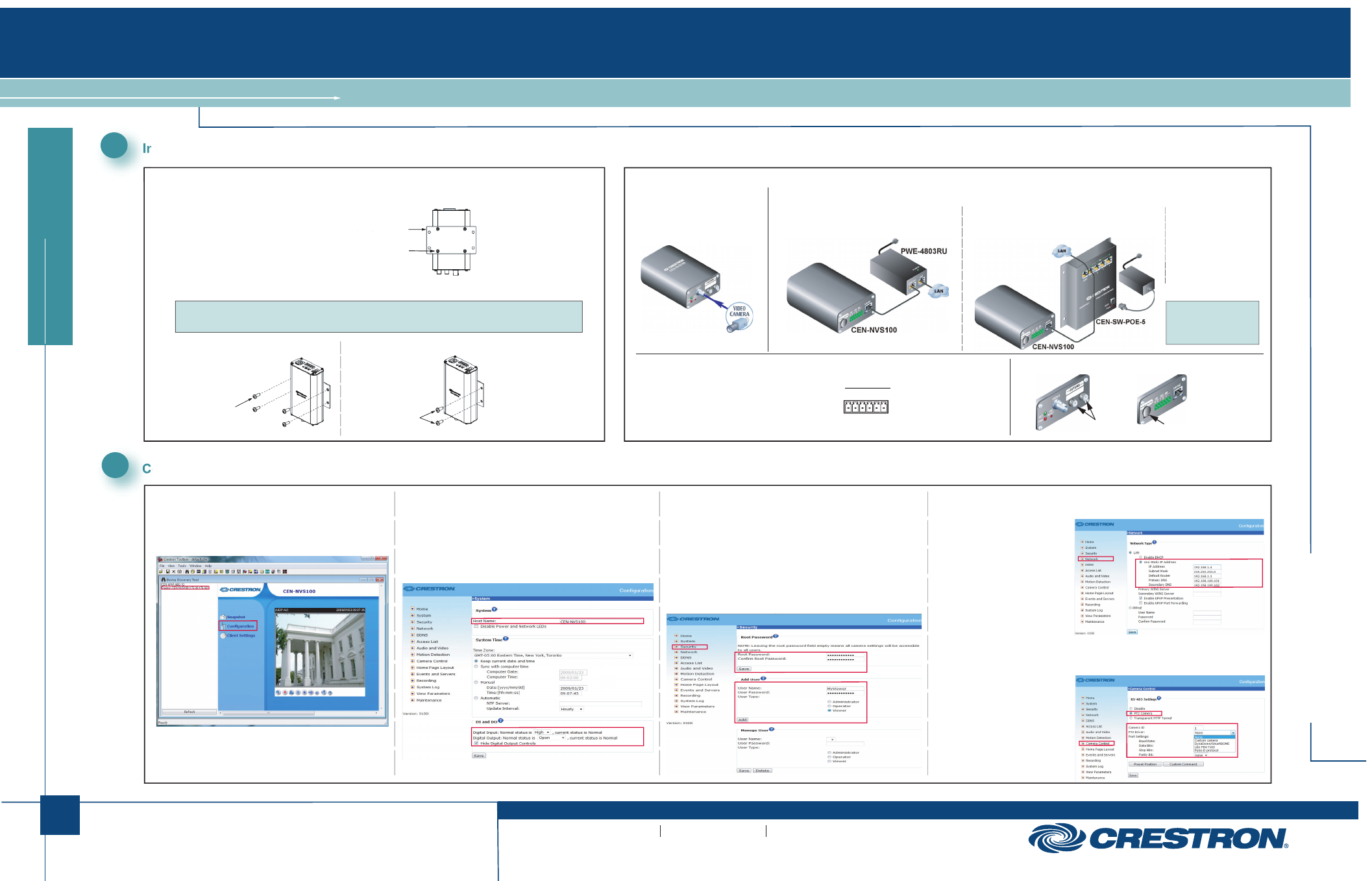Screen dimensions: 1372x881
Task: Select Administrator radio in Add User section
Action: [x=829, y=702]
